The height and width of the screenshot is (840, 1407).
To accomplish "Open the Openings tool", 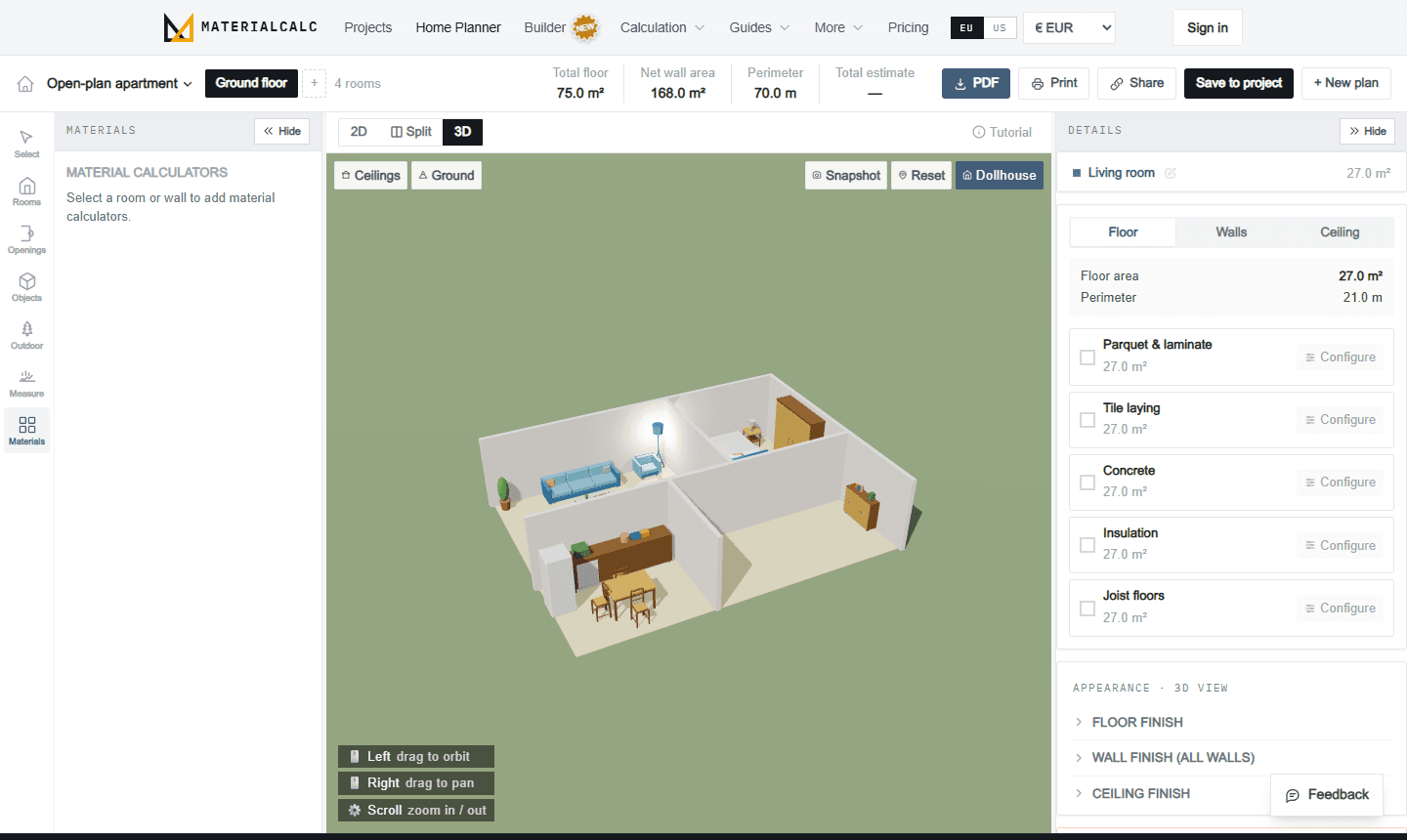I will (x=26, y=239).
